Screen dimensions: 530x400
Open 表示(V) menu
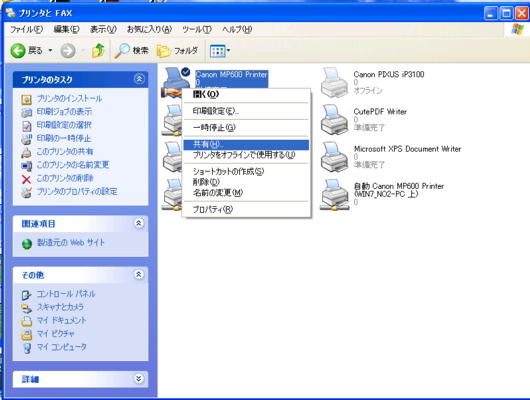coord(103,29)
